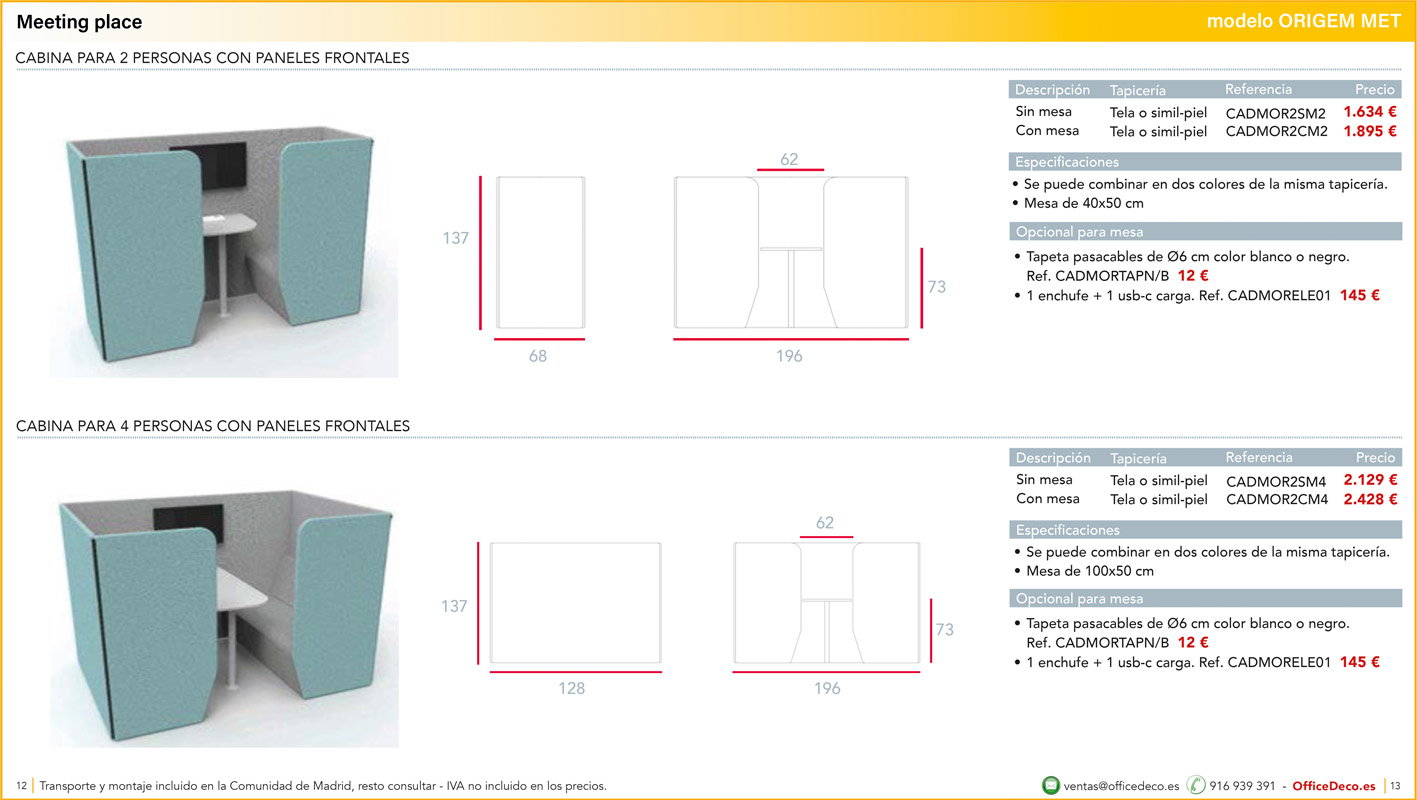
Task: Click 'Mesa de 100x50 cm' specification
Action: 1090,571
